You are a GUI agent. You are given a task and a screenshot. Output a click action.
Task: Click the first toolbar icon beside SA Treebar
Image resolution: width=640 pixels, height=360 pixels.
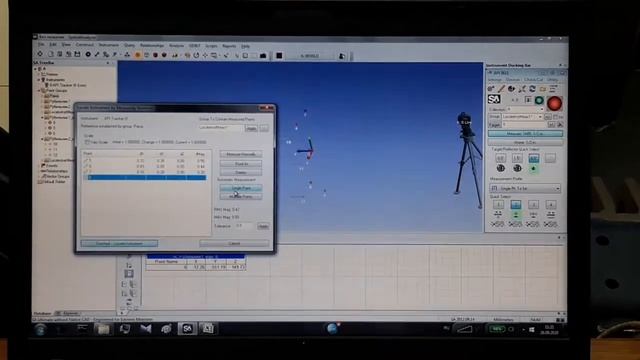[40, 54]
